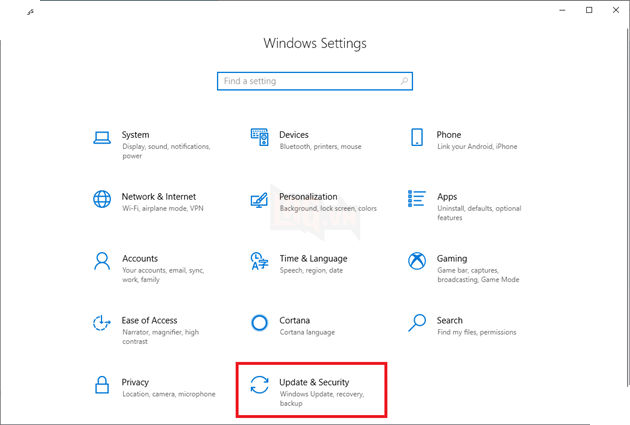Minimize the Settings window
The width and height of the screenshot is (630, 425).
(562, 10)
